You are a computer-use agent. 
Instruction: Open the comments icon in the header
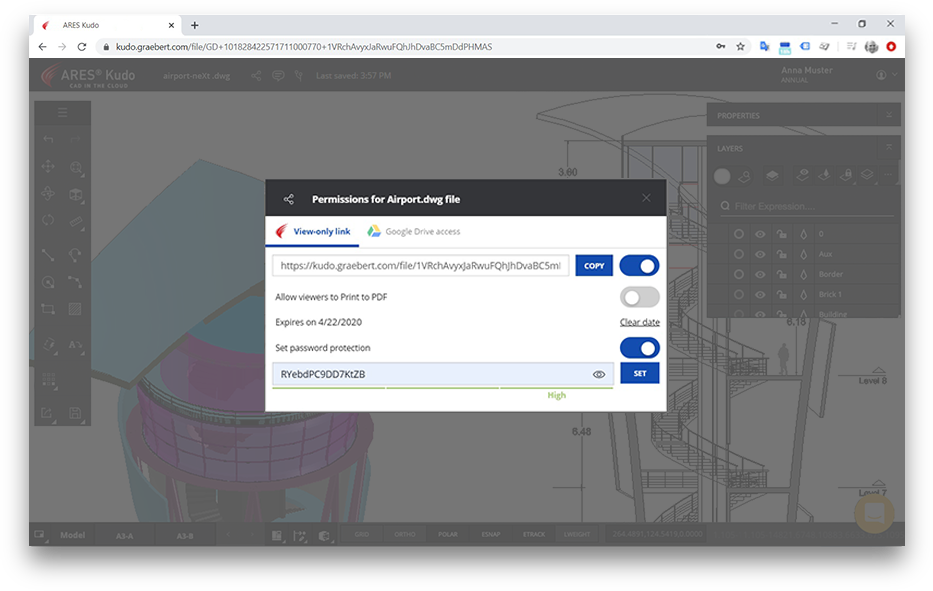[x=278, y=75]
